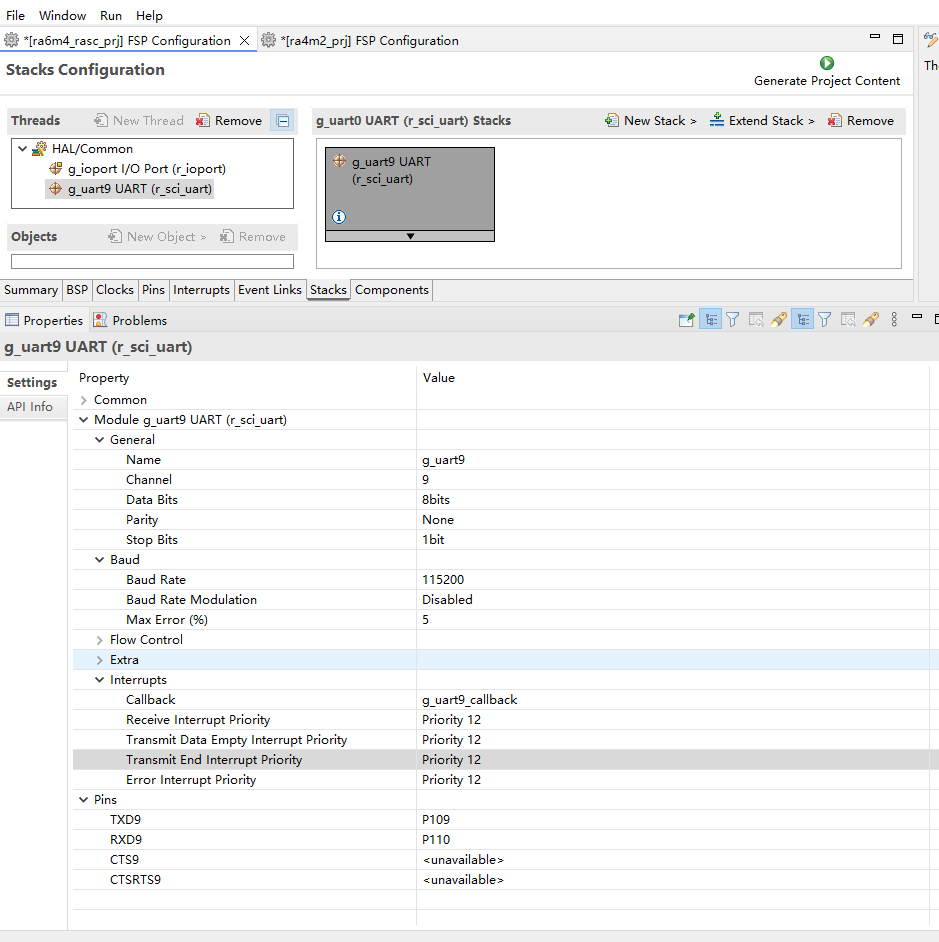Expand the Common property group
This screenshot has width=939, height=942.
[84, 400]
